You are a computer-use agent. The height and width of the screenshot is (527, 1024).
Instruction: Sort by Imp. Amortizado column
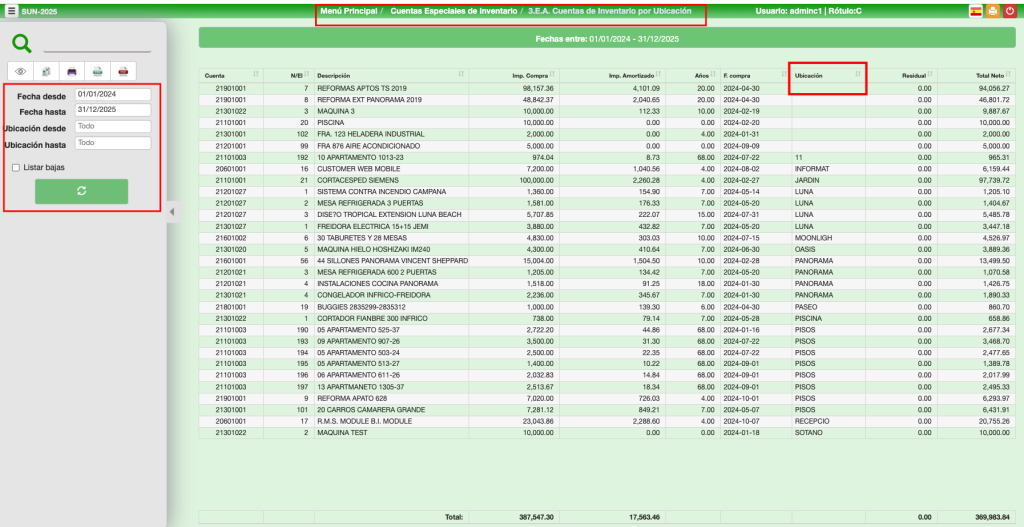pyautogui.click(x=611, y=76)
